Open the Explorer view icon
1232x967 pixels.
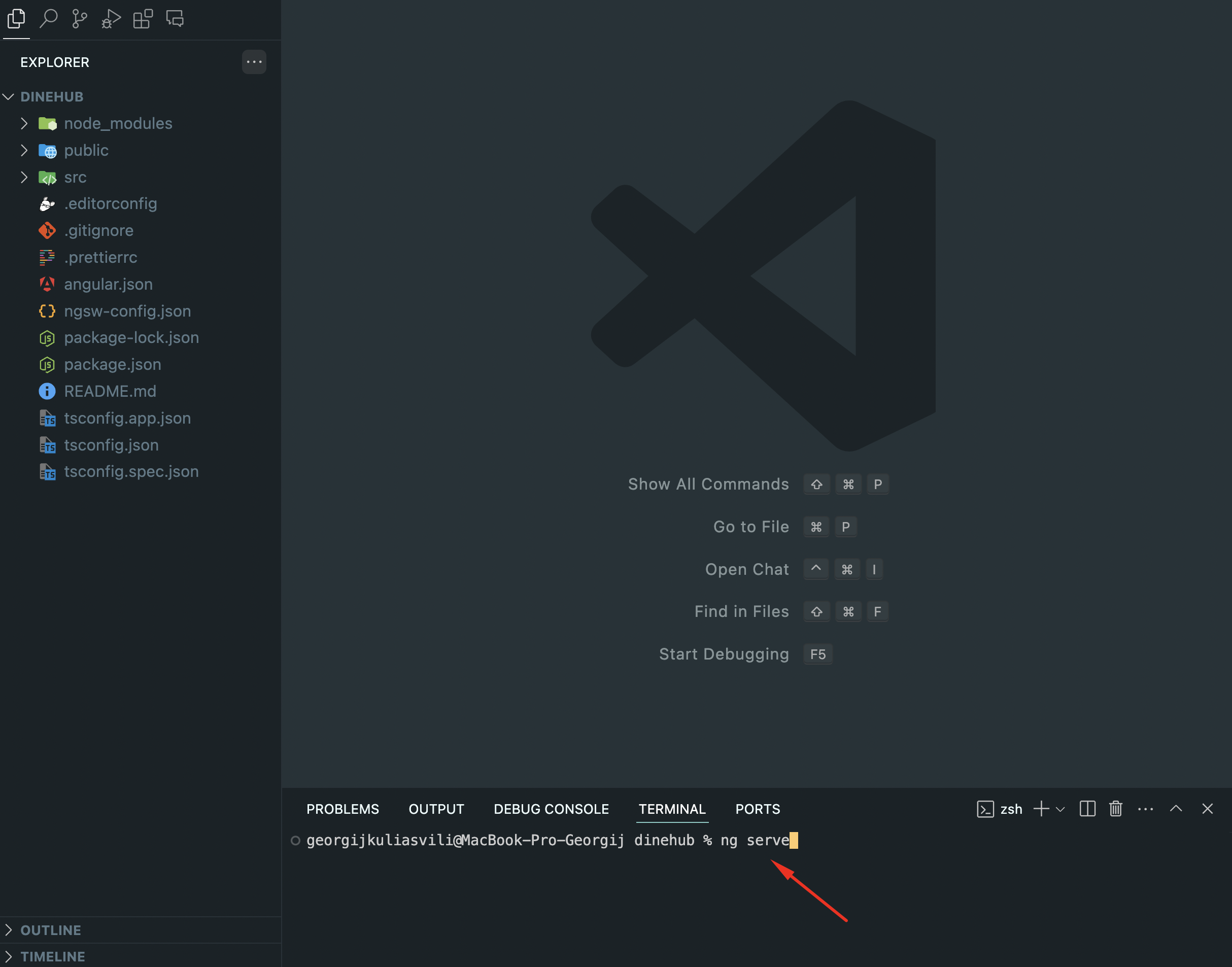pyautogui.click(x=16, y=19)
